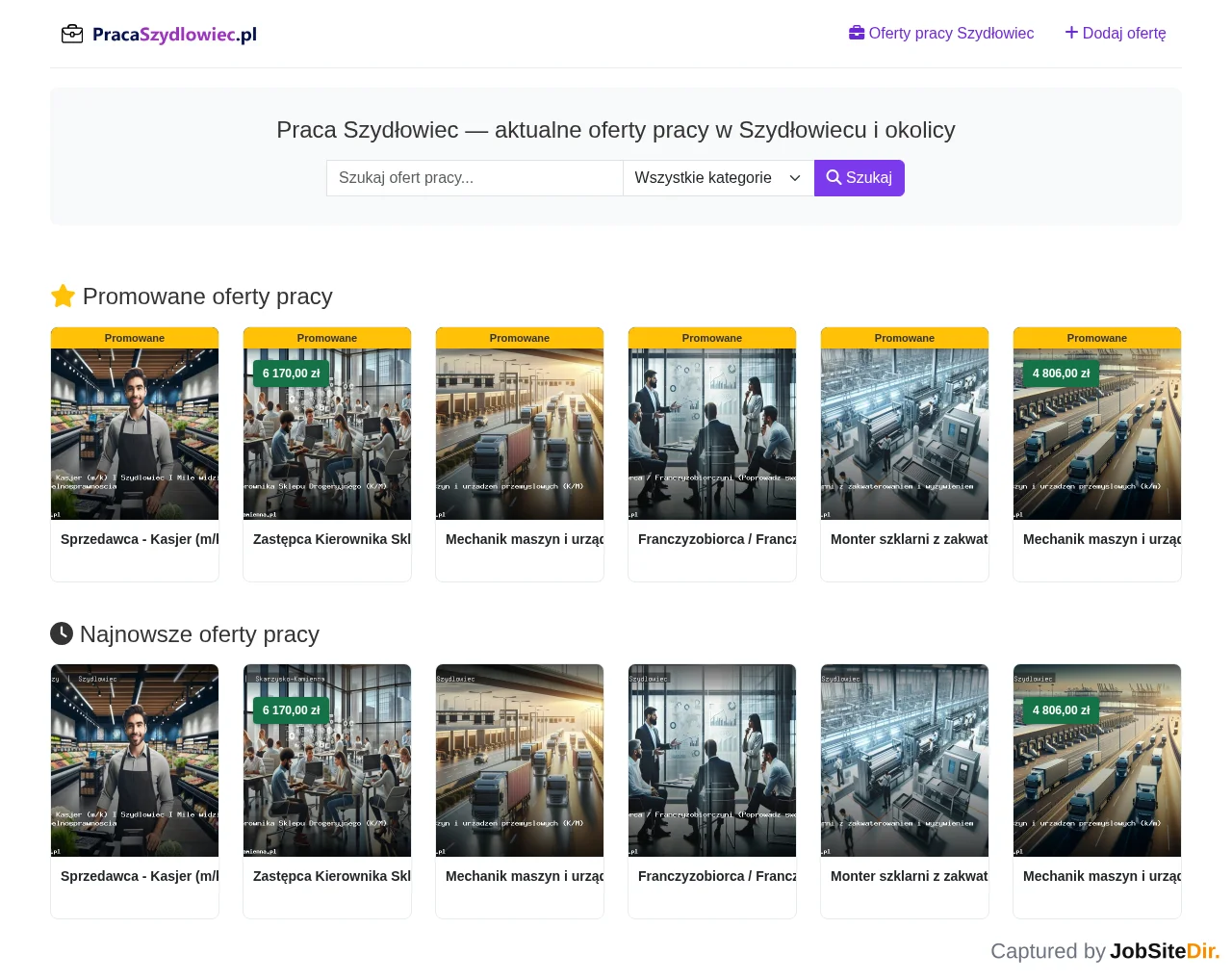Open promoted Mechanik maszyn photo without salary badge

click(x=520, y=434)
